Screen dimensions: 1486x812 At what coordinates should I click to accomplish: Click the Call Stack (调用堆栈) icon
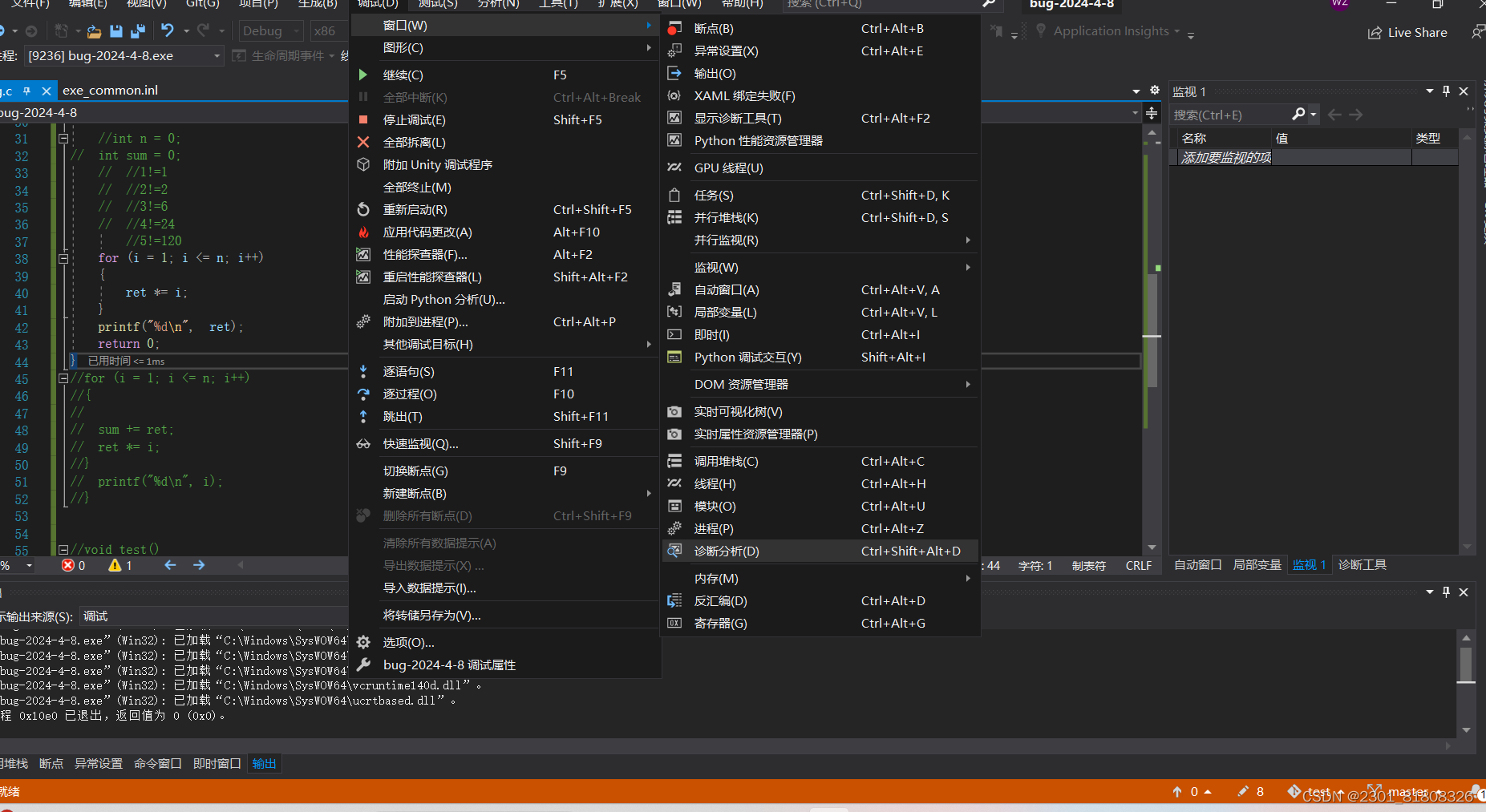[674, 461]
